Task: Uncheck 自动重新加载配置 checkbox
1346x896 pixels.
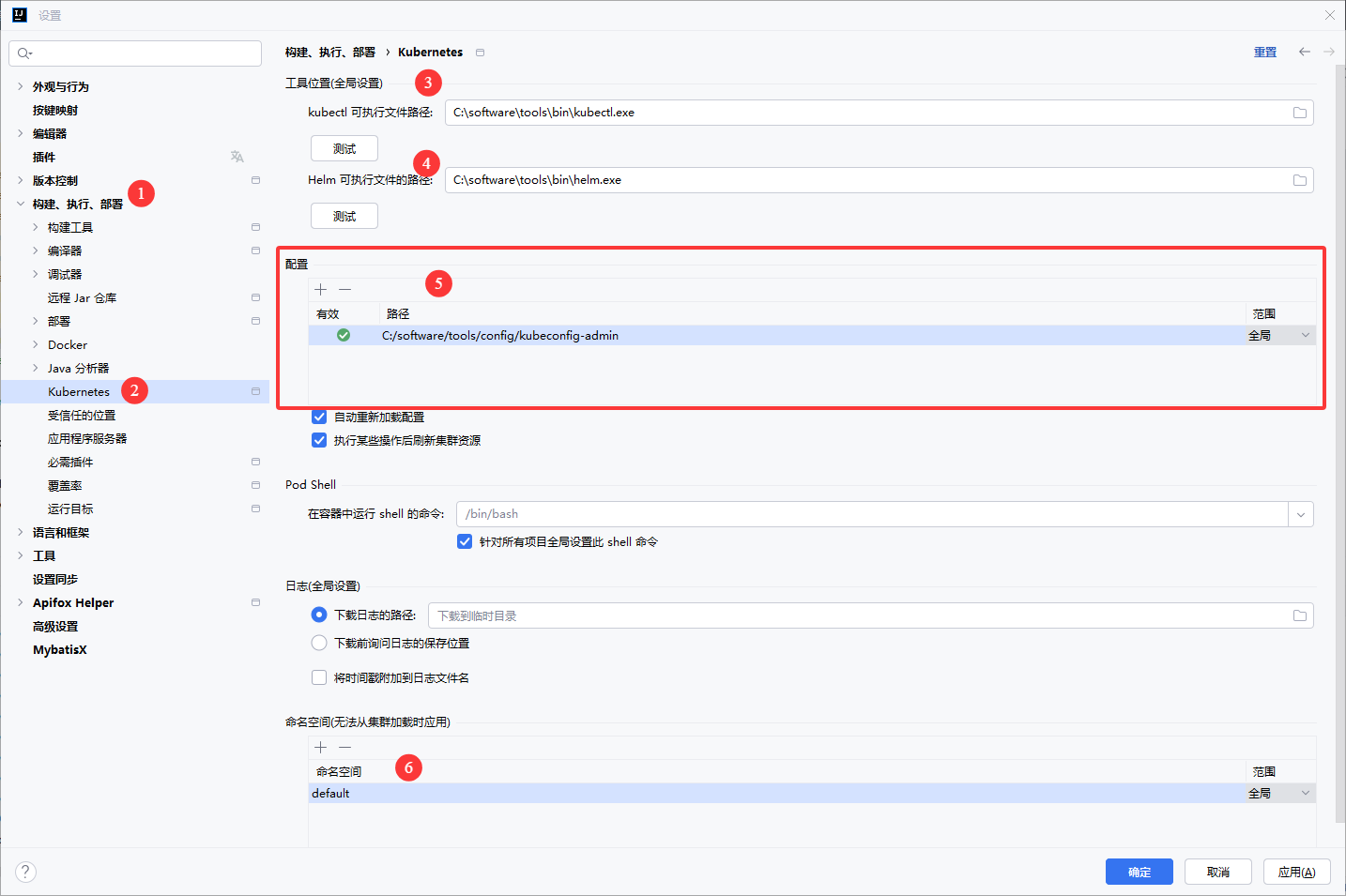Action: [x=319, y=417]
